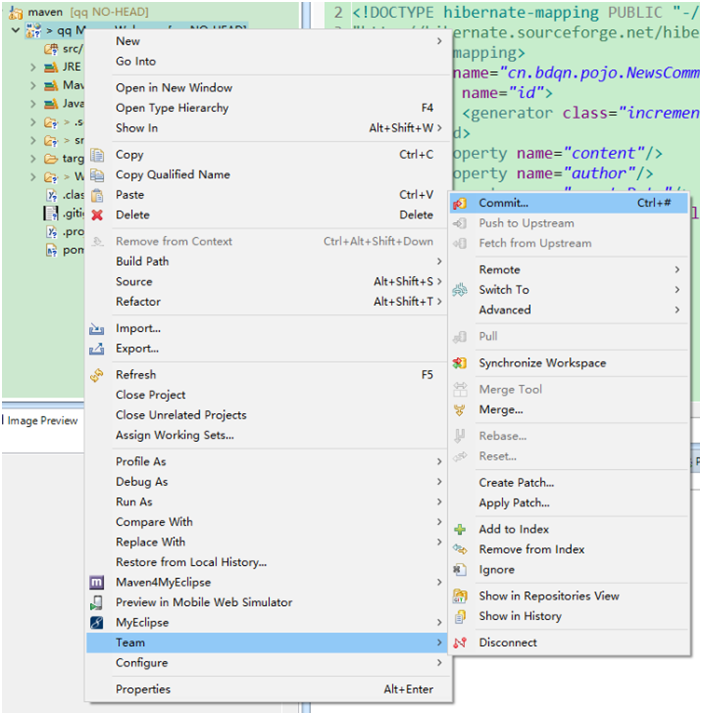Expand the JRE tree node
Image resolution: width=702 pixels, height=715 pixels.
[x=33, y=67]
